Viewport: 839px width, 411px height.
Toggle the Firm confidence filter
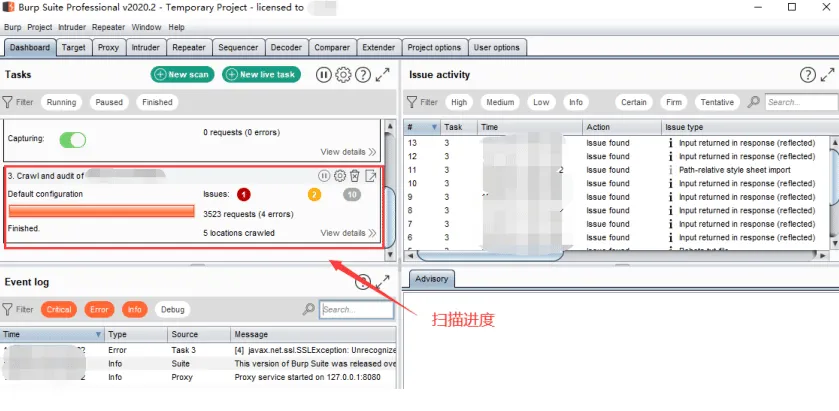674,102
